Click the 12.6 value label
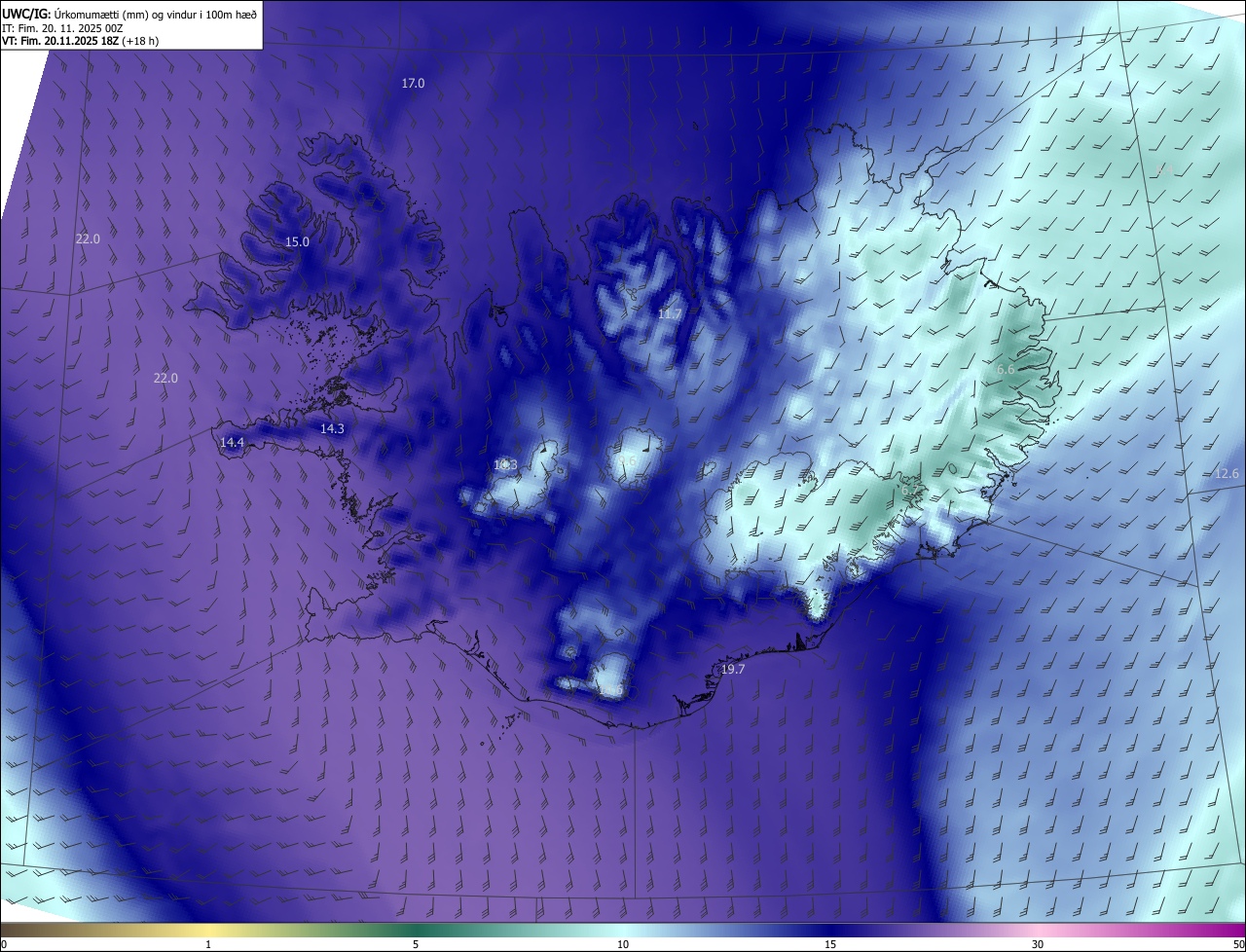Image resolution: width=1246 pixels, height=952 pixels. pos(1227,474)
